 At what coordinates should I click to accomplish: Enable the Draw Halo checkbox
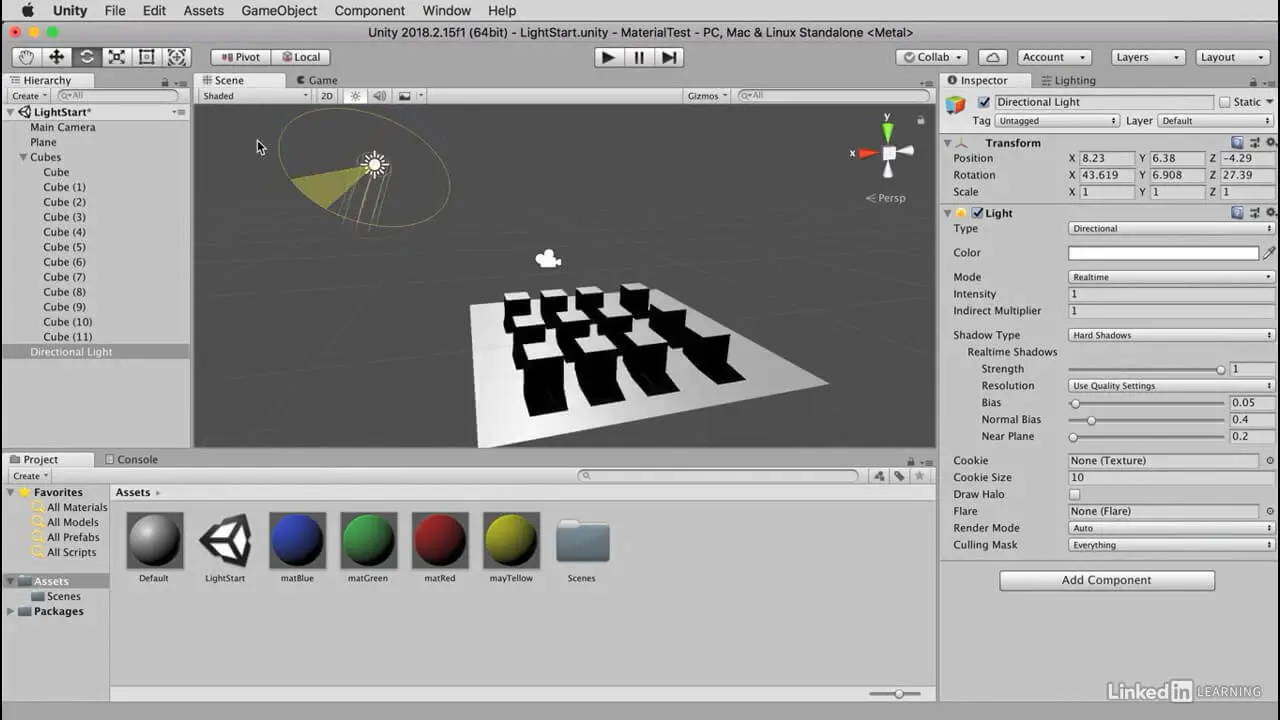click(x=1075, y=494)
